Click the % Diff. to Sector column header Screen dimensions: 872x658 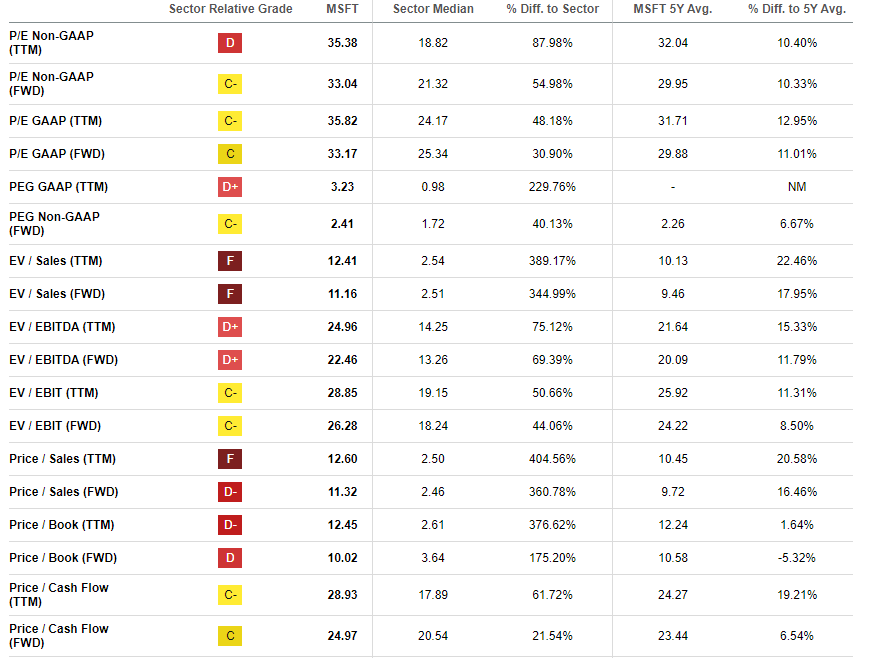(x=553, y=9)
